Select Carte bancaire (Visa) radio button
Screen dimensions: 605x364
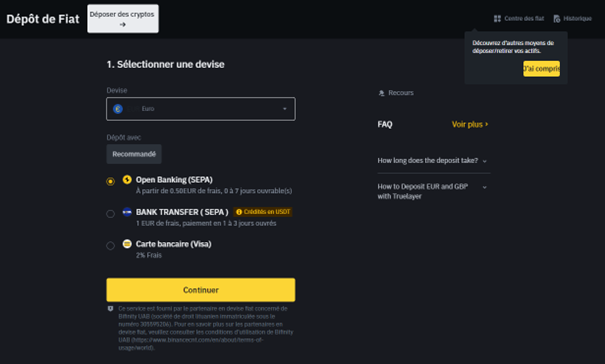[x=110, y=245]
